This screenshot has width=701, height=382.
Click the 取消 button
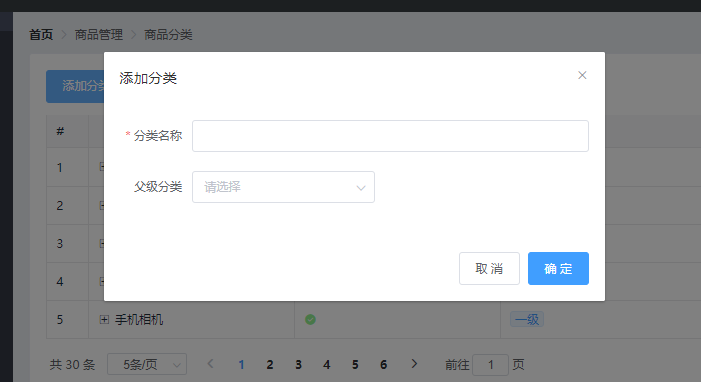489,268
